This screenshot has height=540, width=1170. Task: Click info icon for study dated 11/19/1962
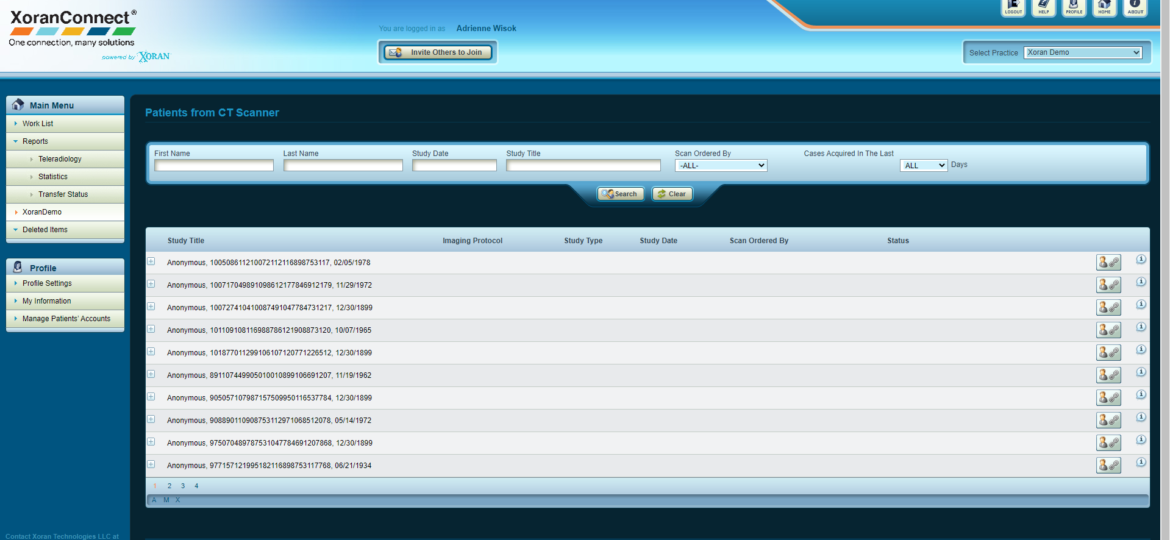[1141, 373]
